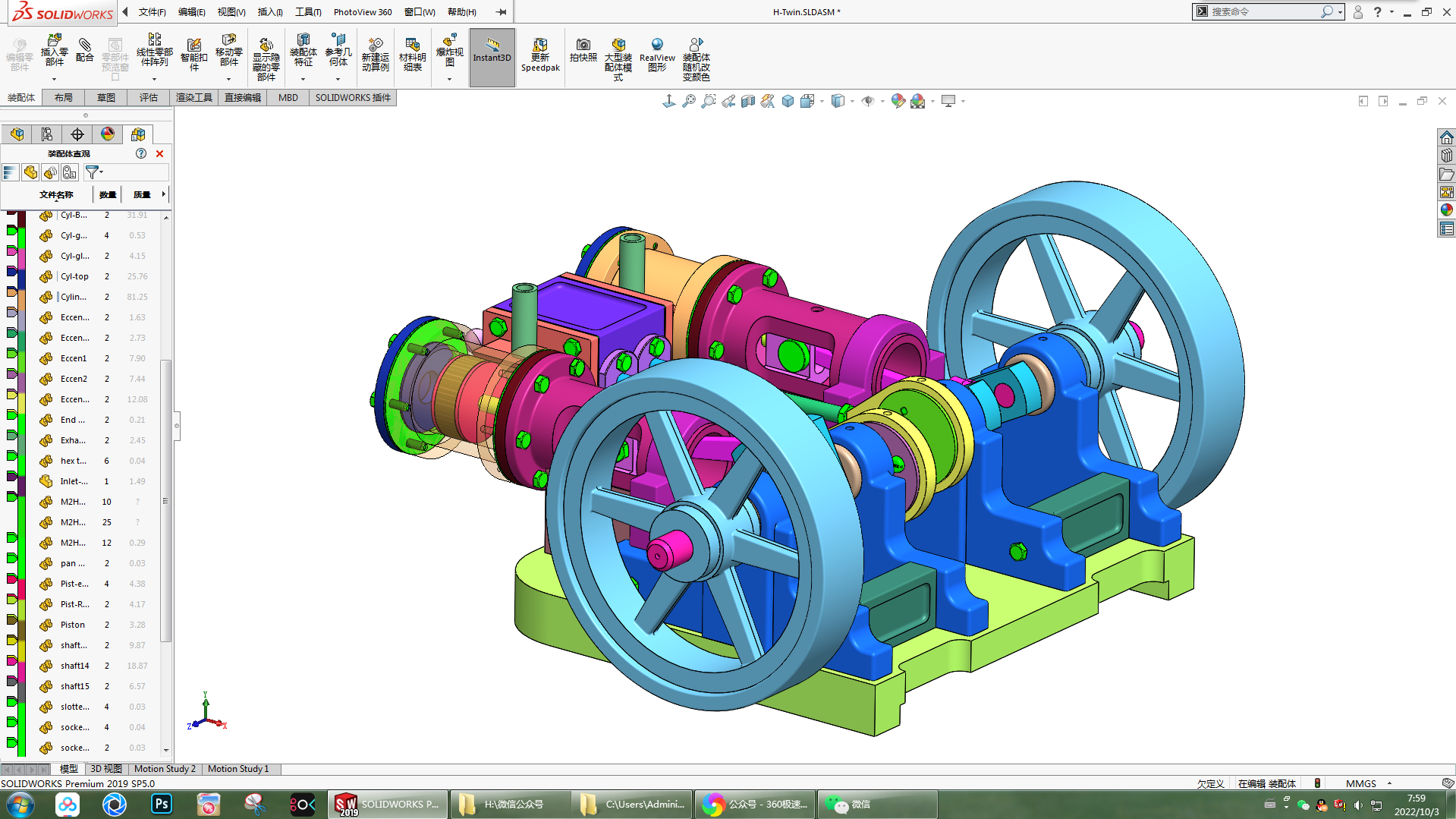Click the MMGS unit system status button
The image size is (1456, 819).
click(x=1360, y=783)
